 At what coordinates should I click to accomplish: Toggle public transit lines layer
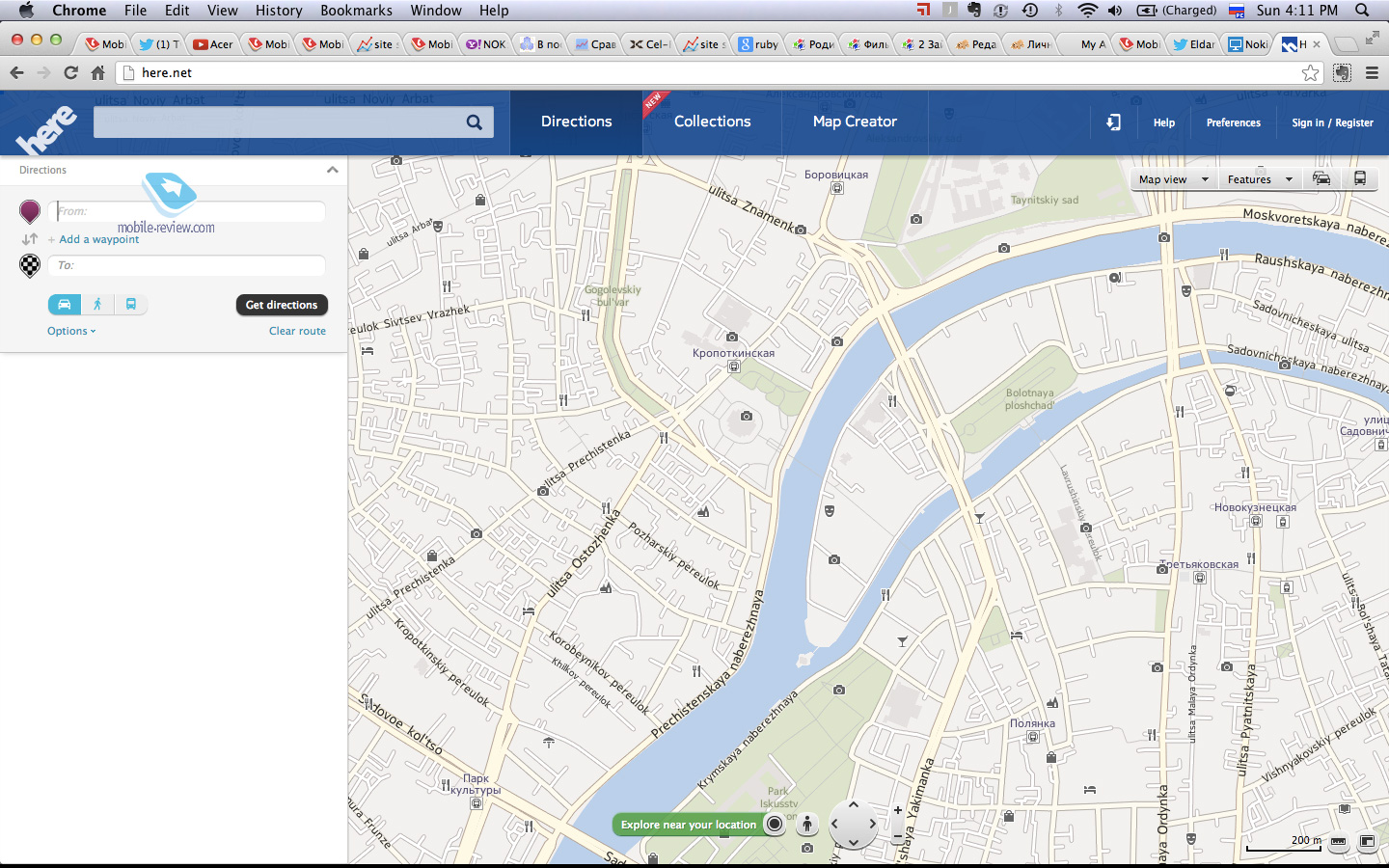(1359, 178)
